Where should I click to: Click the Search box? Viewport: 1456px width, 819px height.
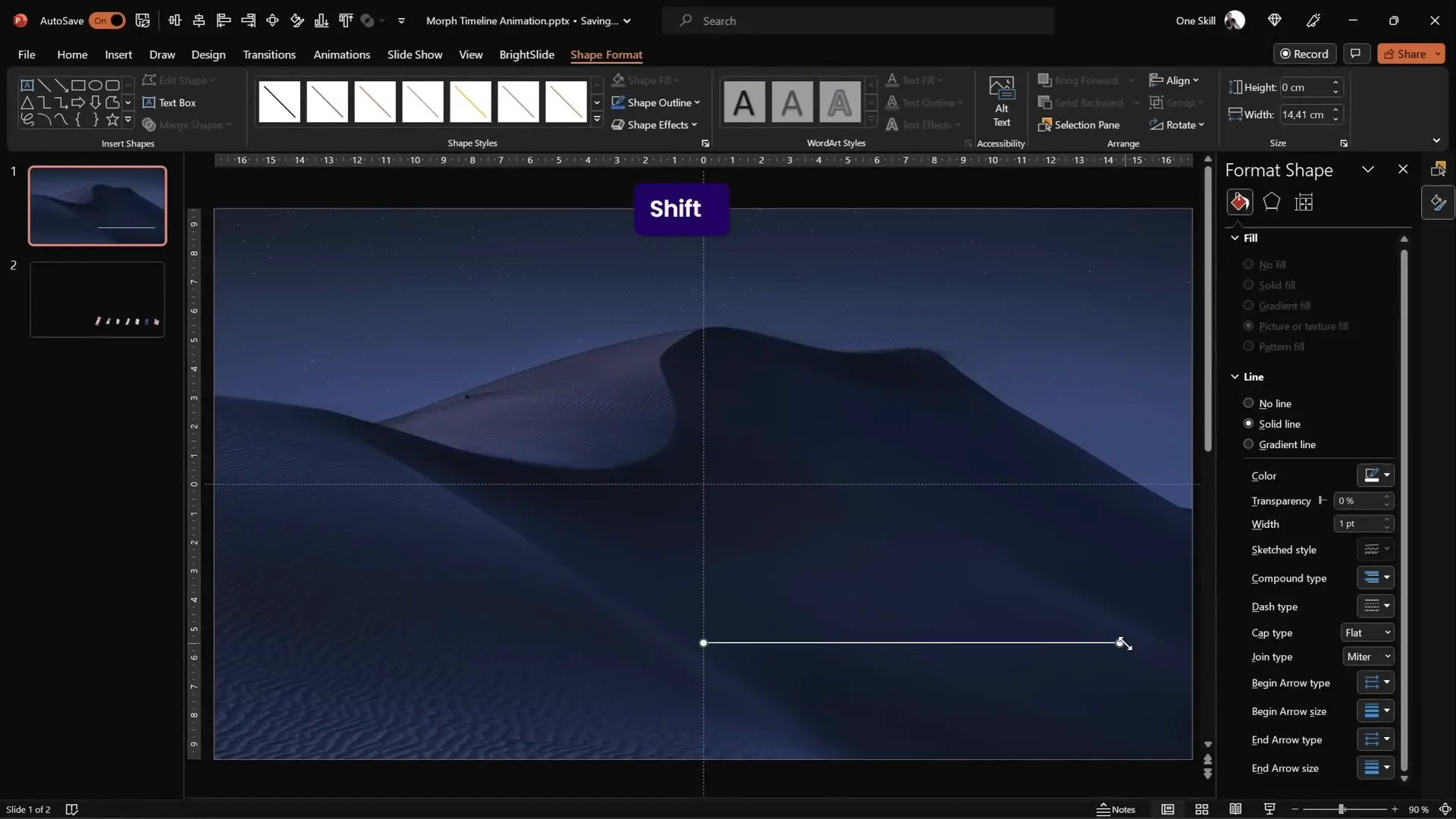coord(858,20)
